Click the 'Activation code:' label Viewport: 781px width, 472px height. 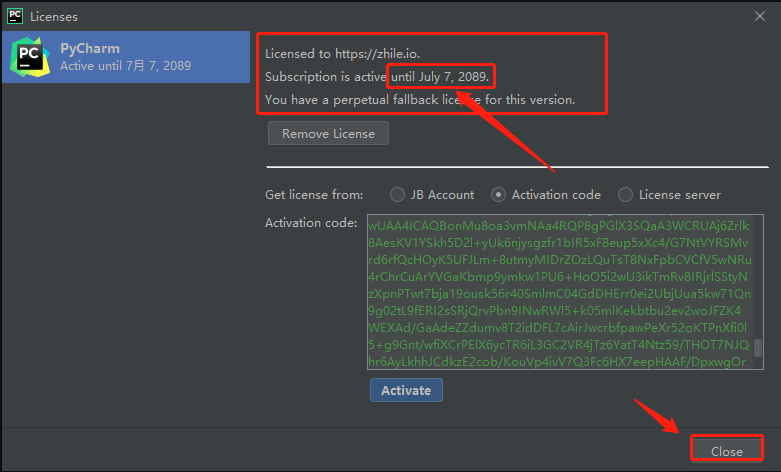pos(311,223)
